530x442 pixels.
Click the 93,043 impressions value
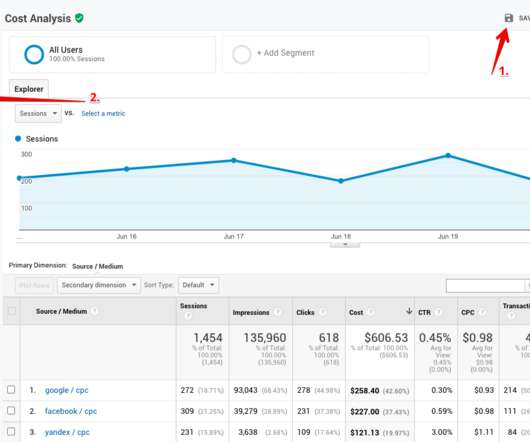coord(245,390)
